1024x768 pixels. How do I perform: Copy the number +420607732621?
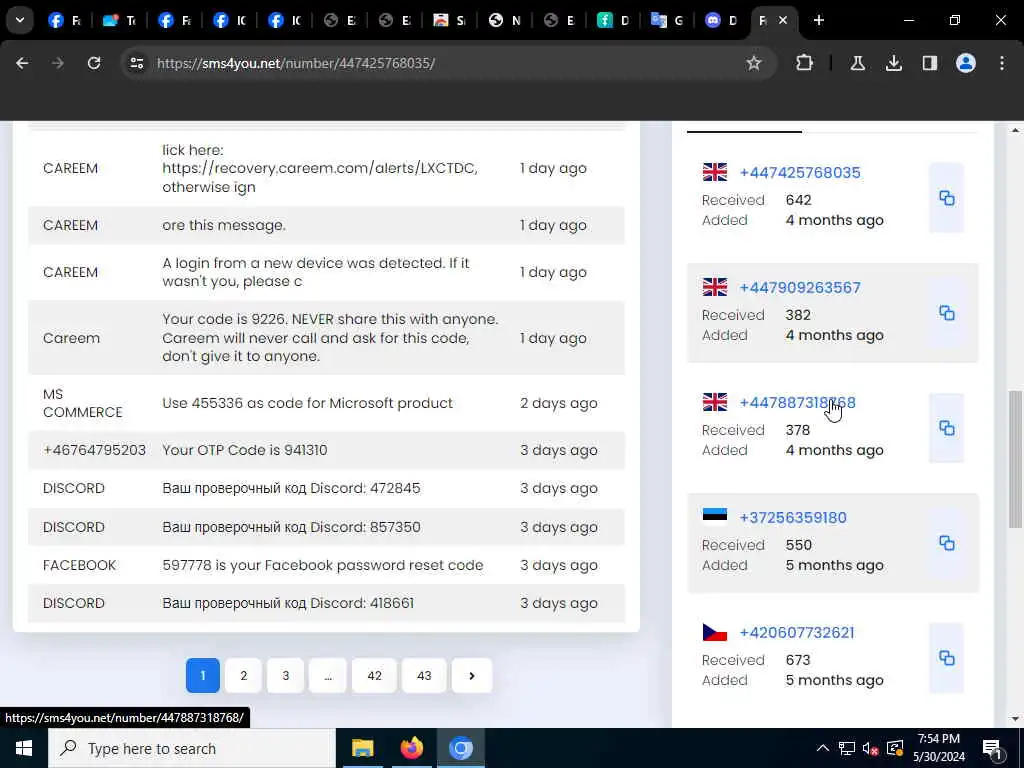point(946,658)
